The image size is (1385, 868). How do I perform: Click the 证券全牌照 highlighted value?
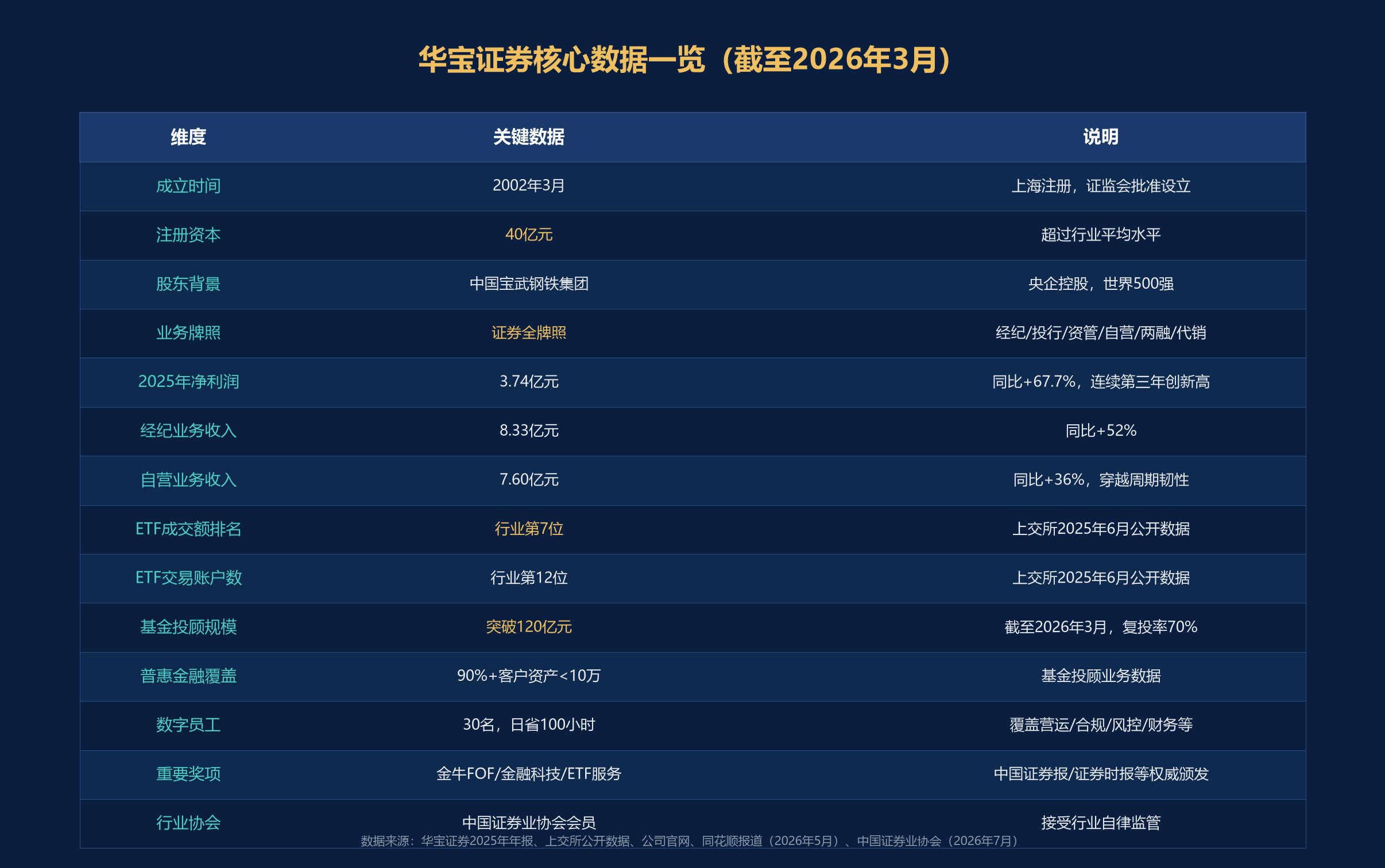529,333
